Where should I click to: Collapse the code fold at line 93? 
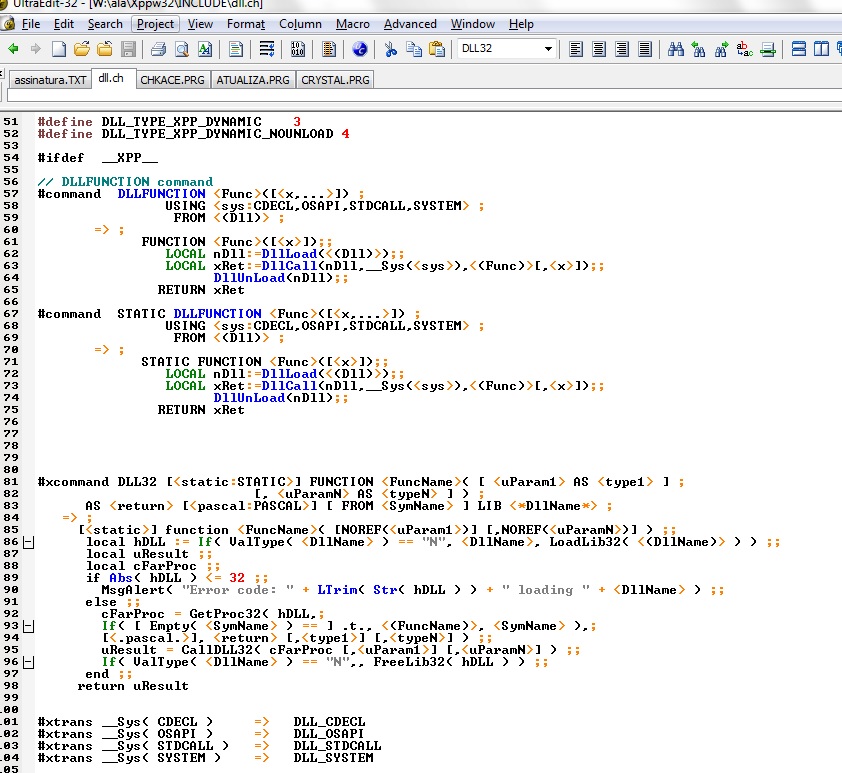[x=28, y=626]
